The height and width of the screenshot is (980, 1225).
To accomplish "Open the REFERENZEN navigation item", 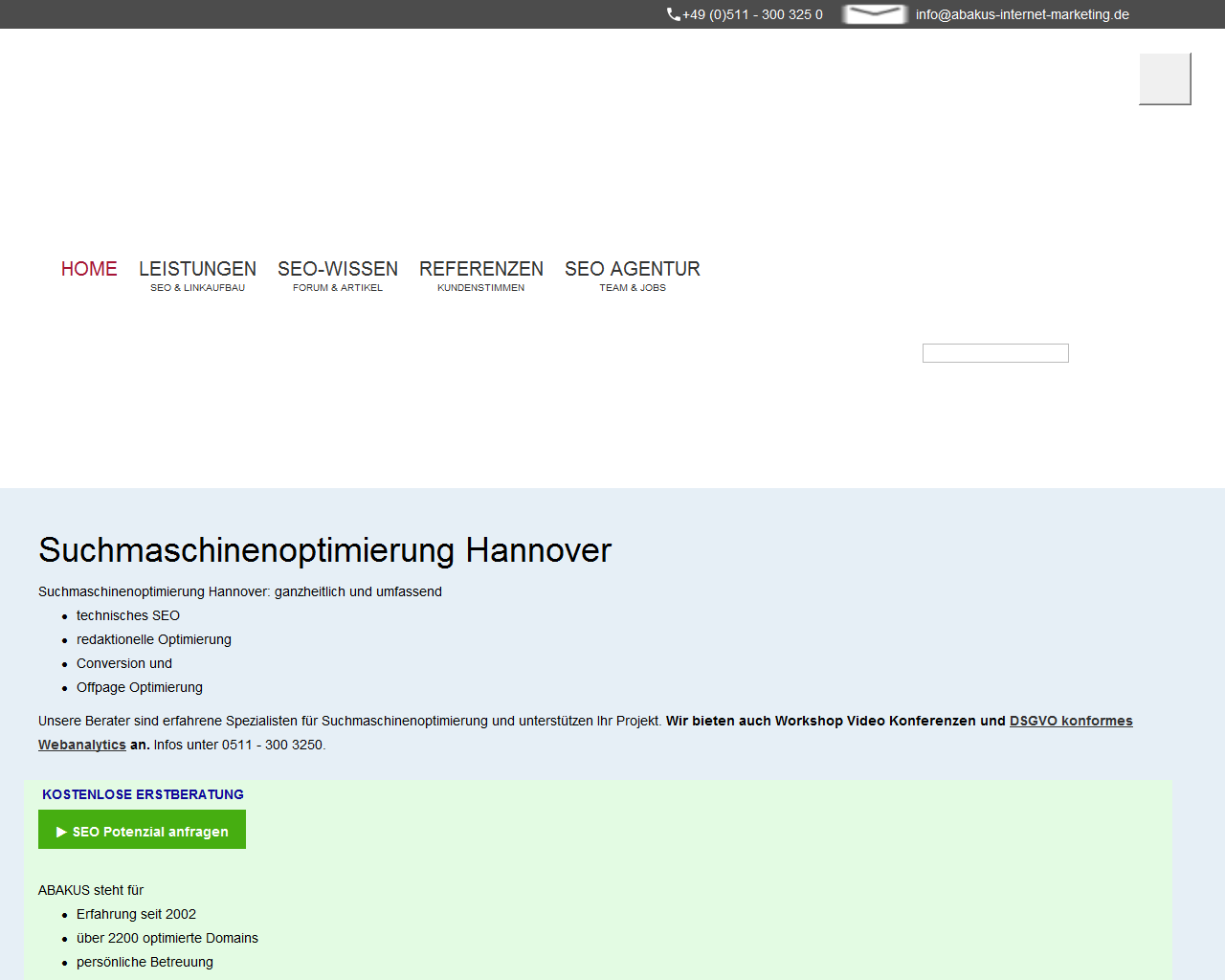I will [481, 269].
